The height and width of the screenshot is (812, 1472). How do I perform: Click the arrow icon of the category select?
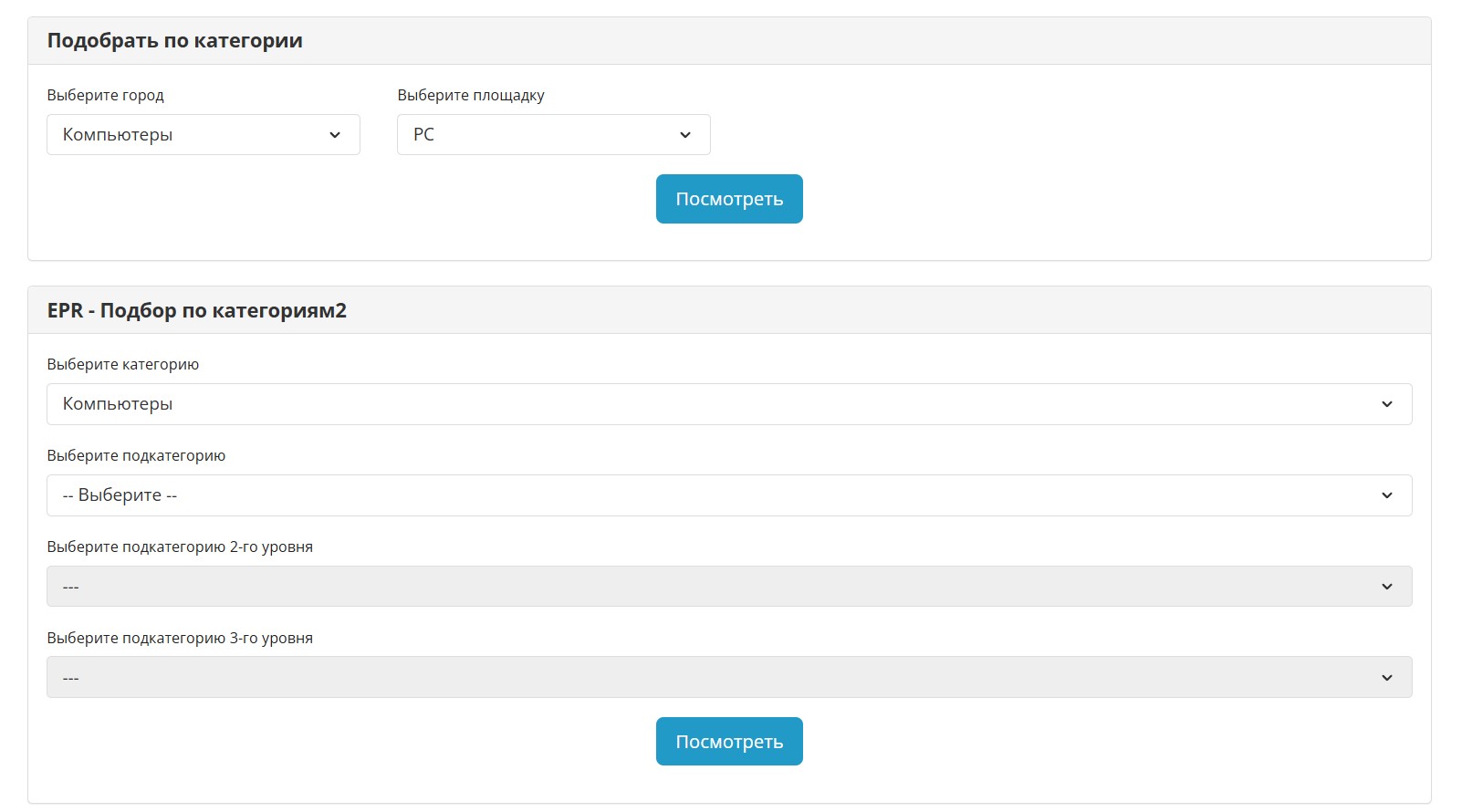1386,404
